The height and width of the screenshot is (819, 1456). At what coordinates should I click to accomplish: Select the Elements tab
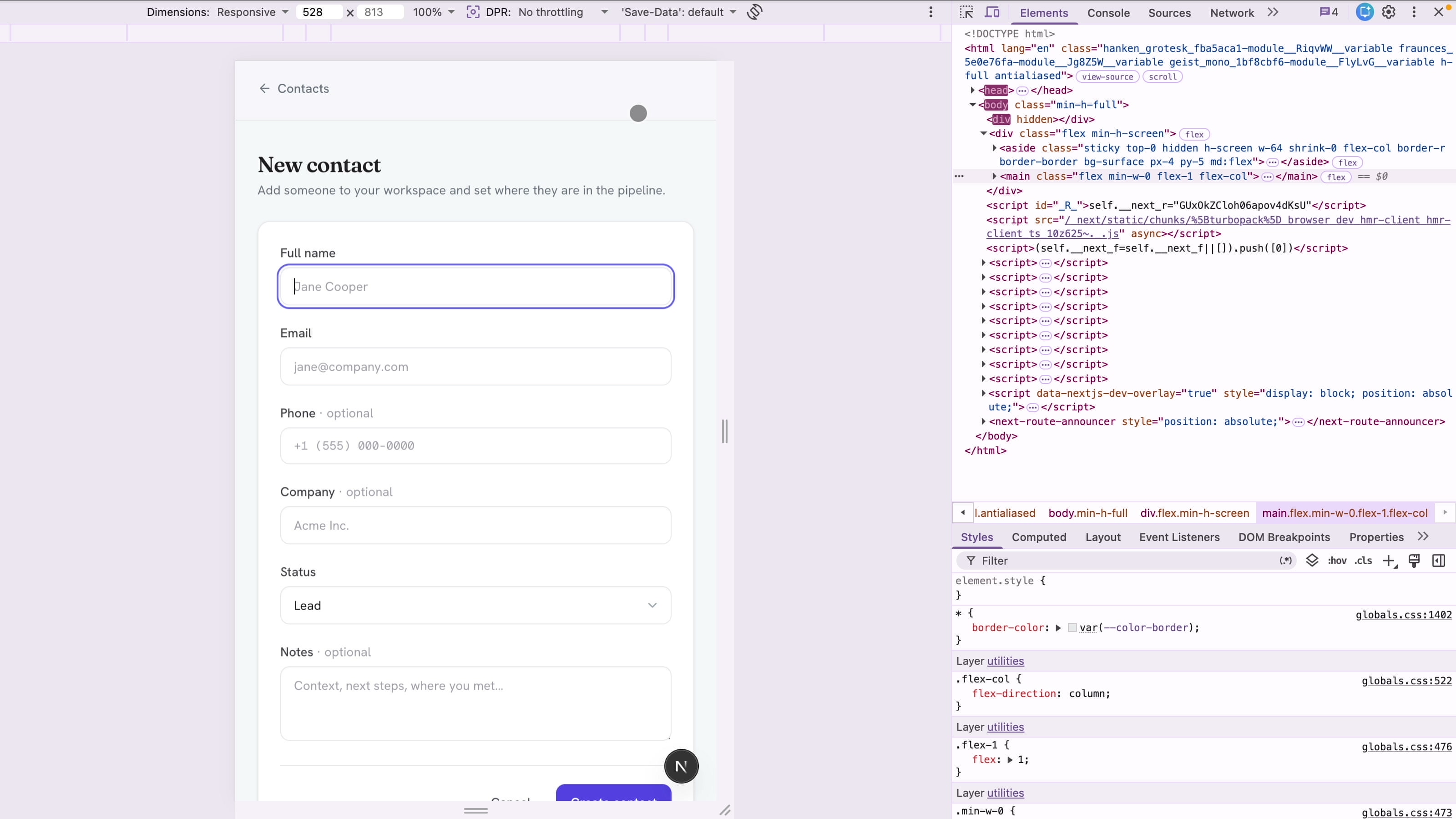(x=1043, y=12)
